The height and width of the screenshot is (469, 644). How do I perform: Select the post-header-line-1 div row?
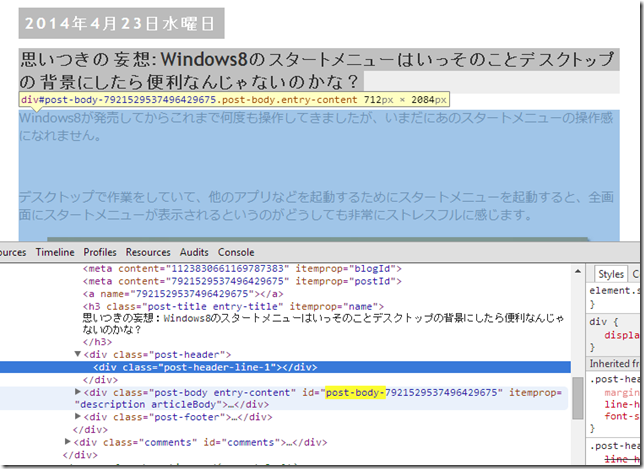pos(285,367)
